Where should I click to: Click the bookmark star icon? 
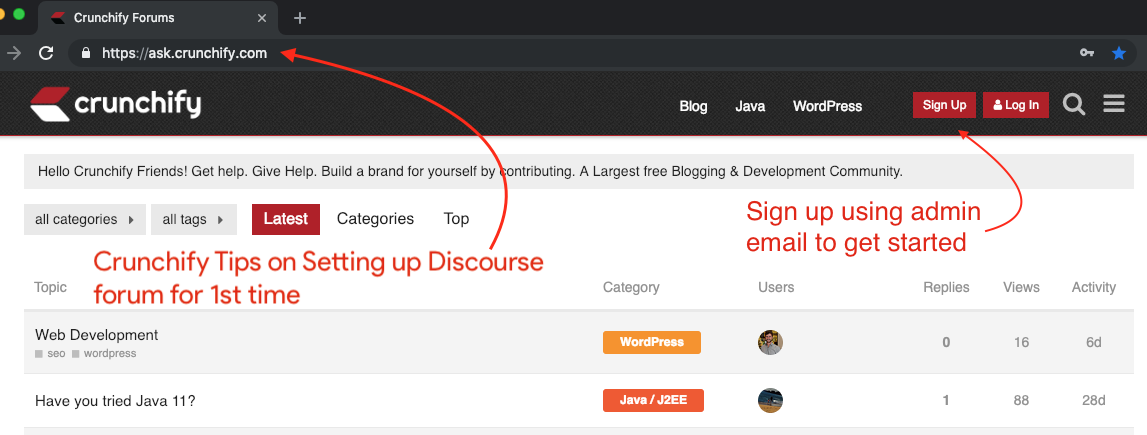click(1119, 53)
